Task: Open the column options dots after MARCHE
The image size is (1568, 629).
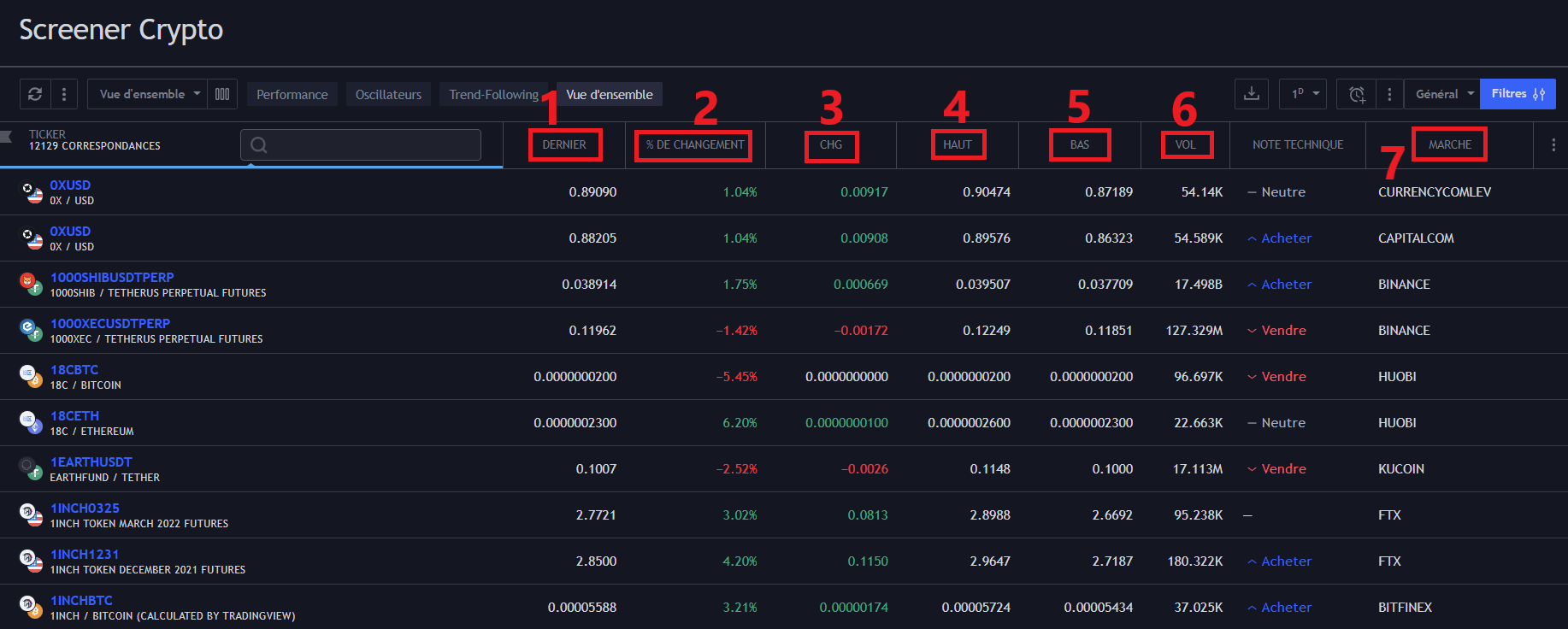Action: point(1553,145)
